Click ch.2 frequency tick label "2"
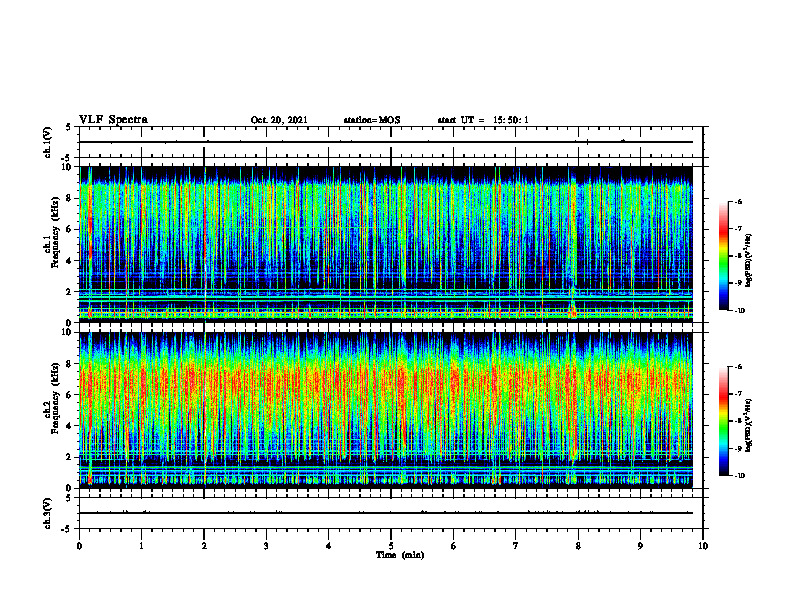Screen dimensions: 792x612 click(x=69, y=457)
